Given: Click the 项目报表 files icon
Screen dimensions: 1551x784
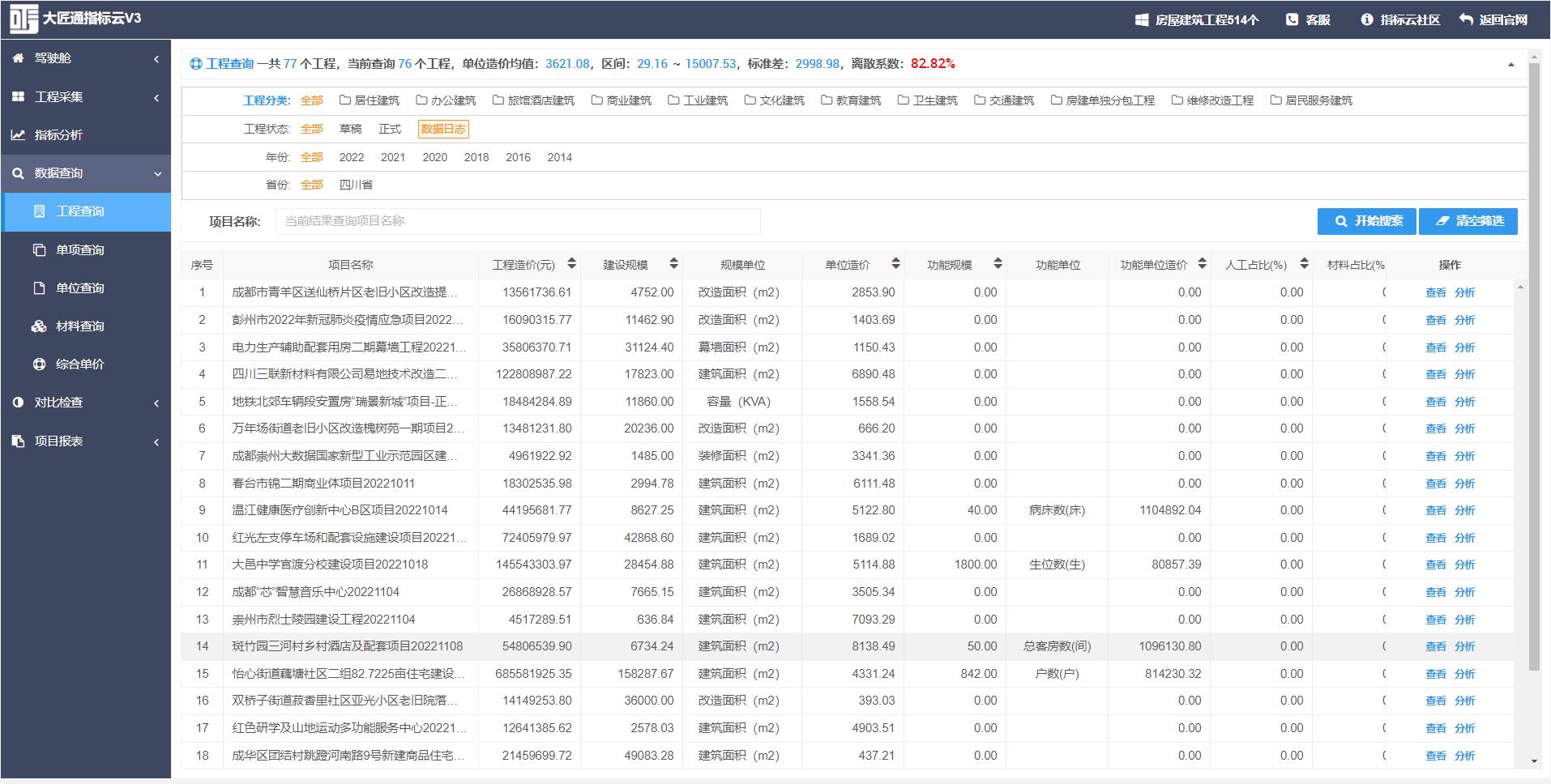Looking at the screenshot, I should 18,441.
